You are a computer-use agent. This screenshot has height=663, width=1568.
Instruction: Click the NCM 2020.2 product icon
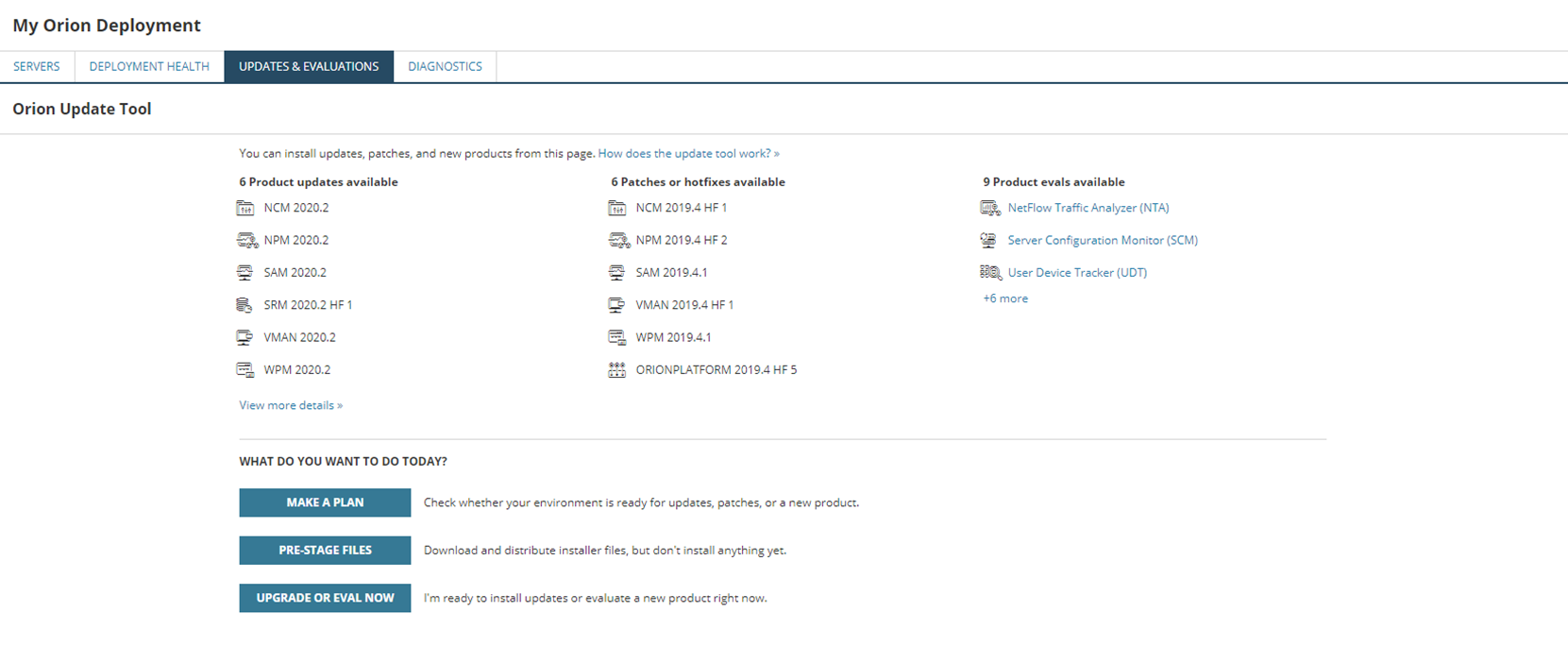[245, 208]
